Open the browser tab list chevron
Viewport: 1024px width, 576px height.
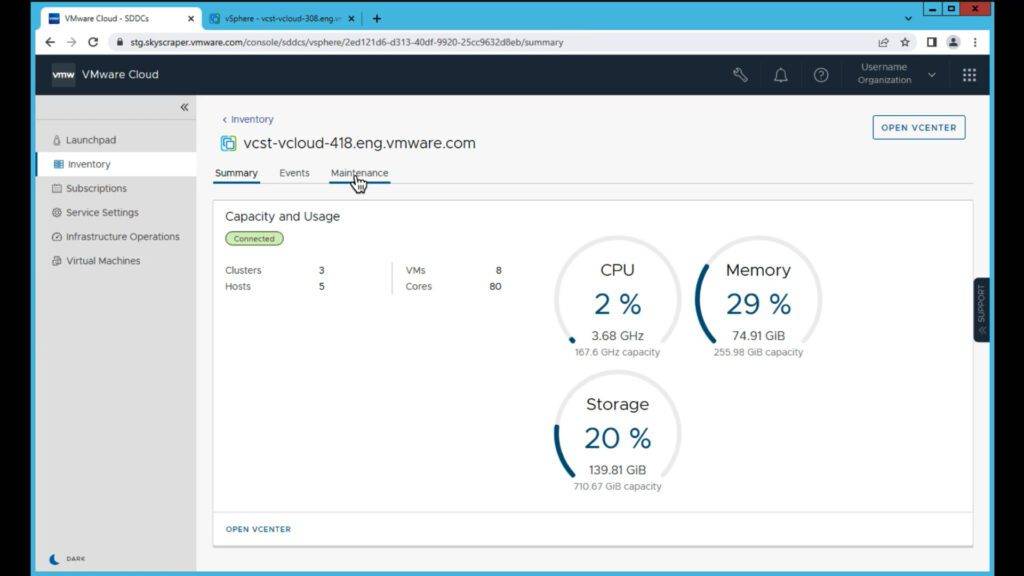click(908, 18)
